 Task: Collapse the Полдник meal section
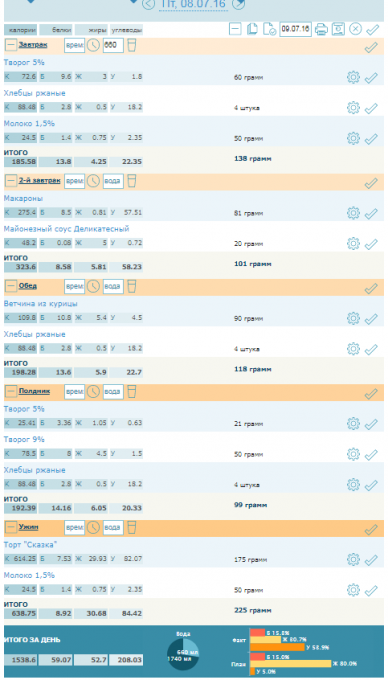[x=11, y=392]
